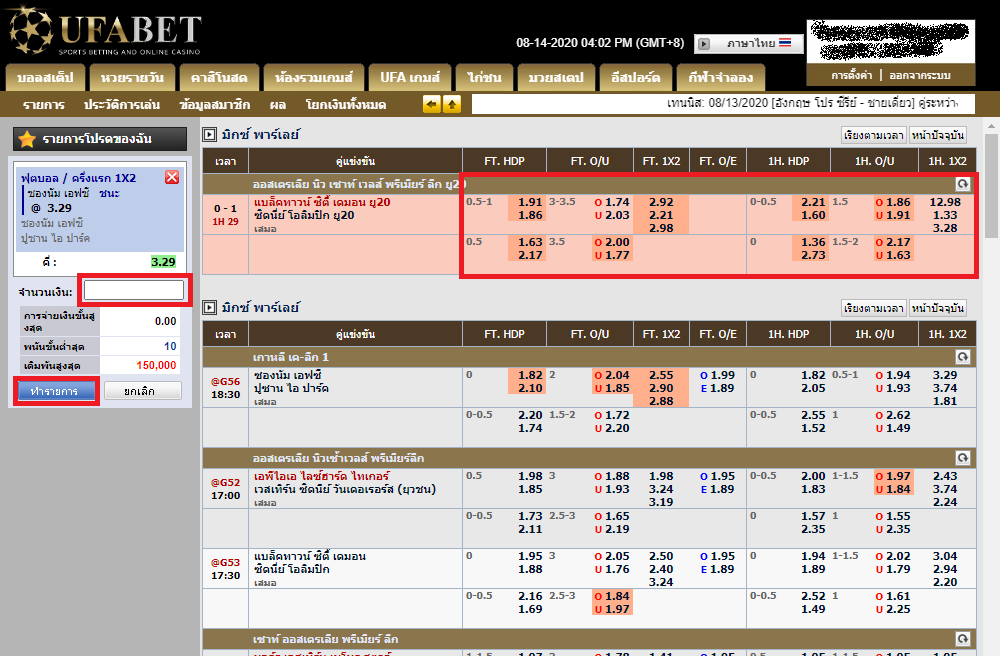Click top เรียงตามเวลา sort button
This screenshot has width=1000, height=656.
[x=873, y=135]
